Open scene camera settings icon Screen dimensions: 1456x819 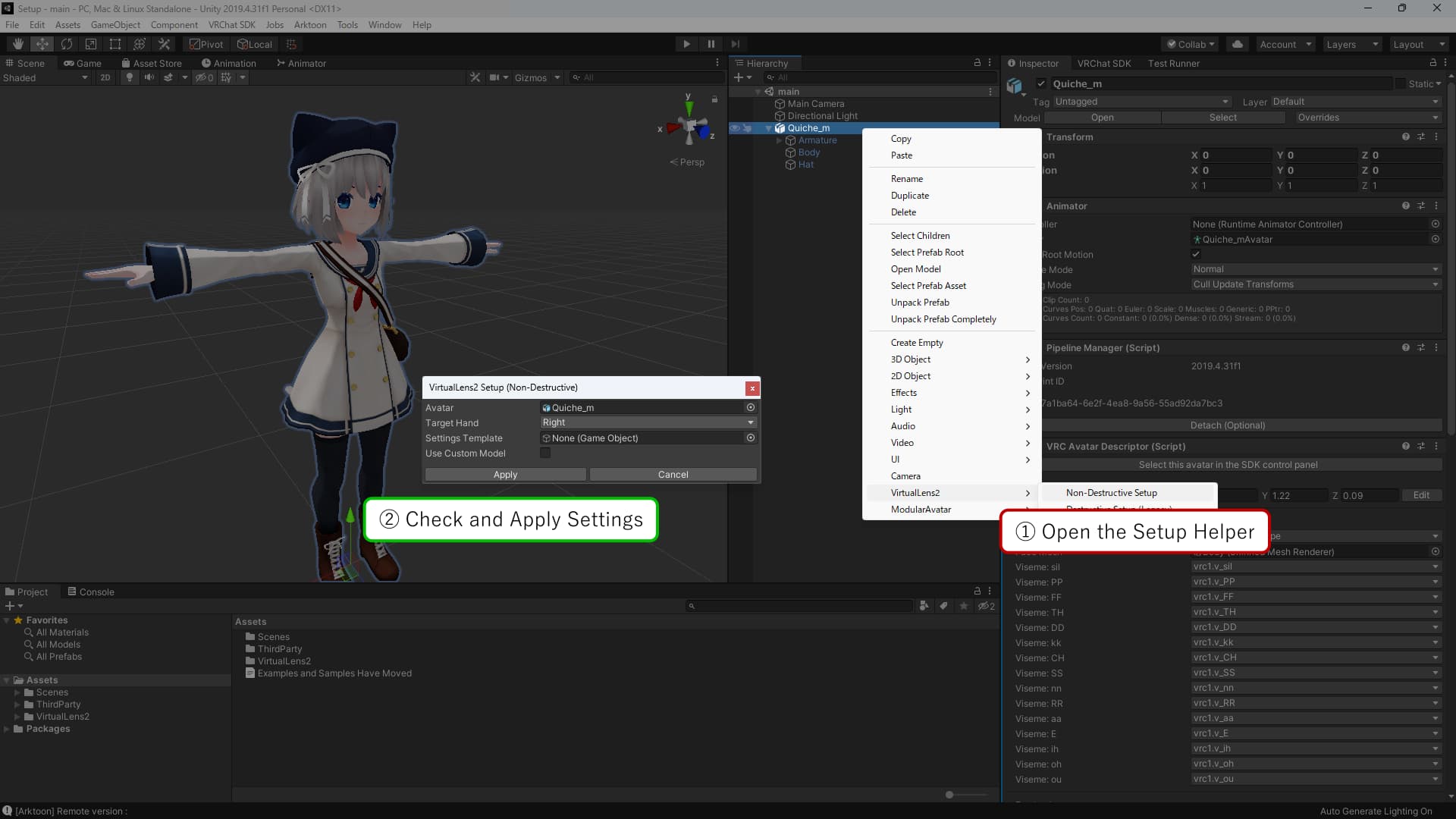coord(494,77)
